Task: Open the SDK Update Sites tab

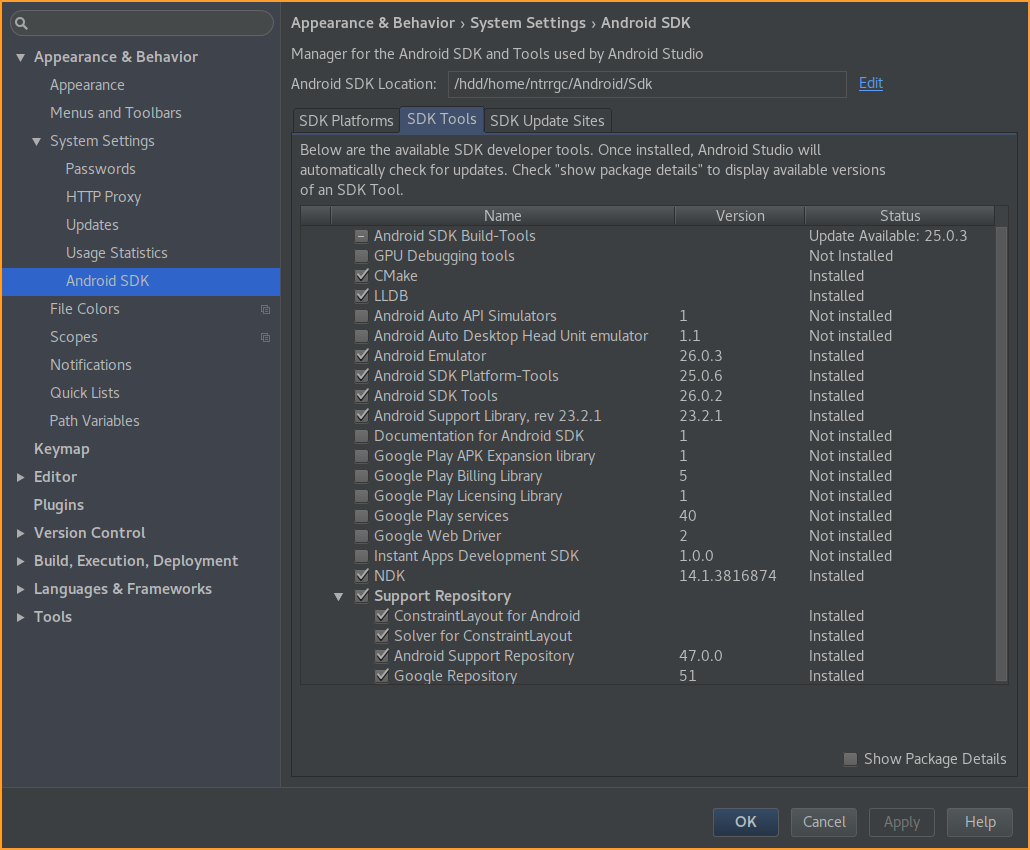Action: click(x=547, y=120)
